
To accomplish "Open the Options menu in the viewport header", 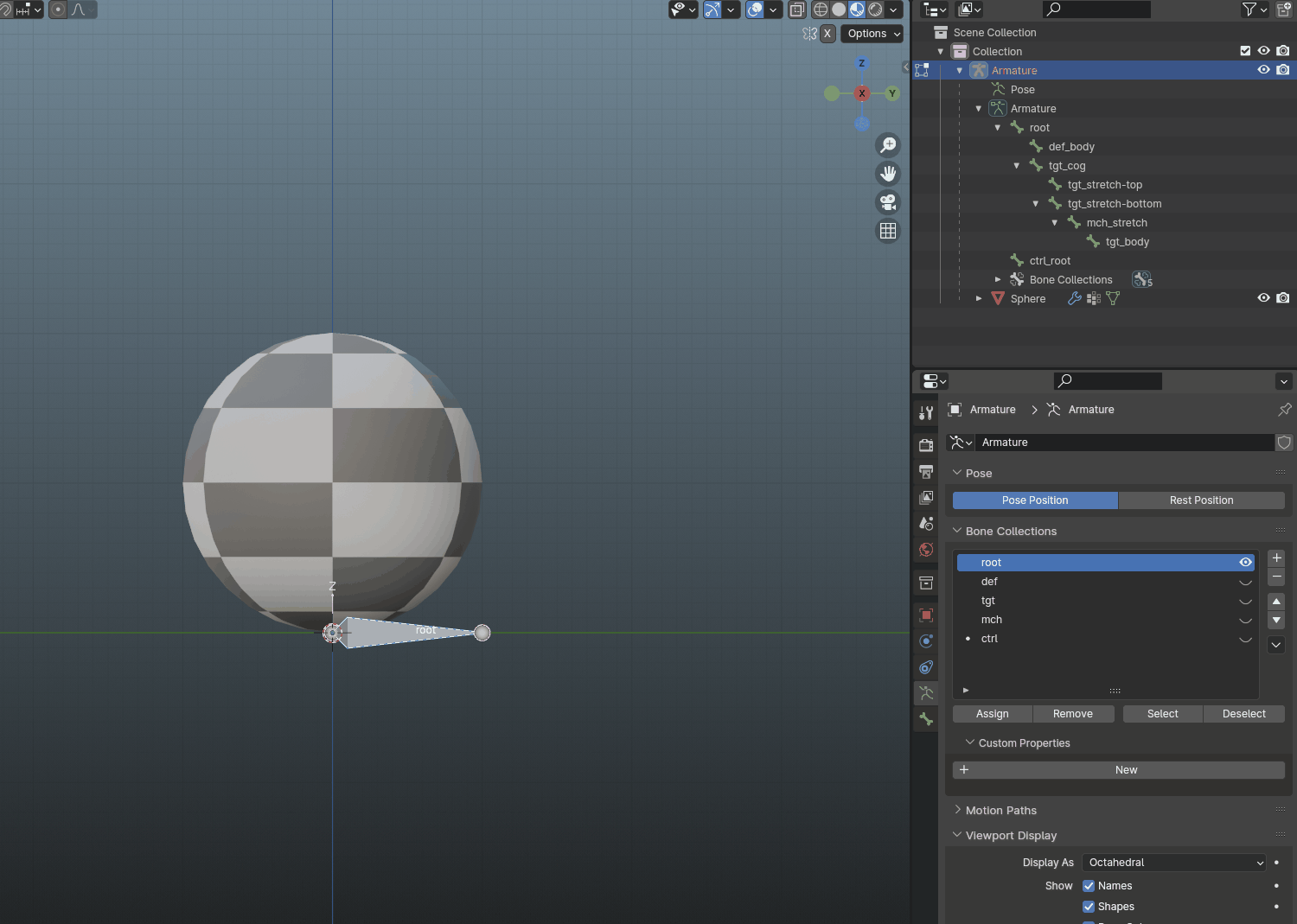I will click(x=872, y=33).
